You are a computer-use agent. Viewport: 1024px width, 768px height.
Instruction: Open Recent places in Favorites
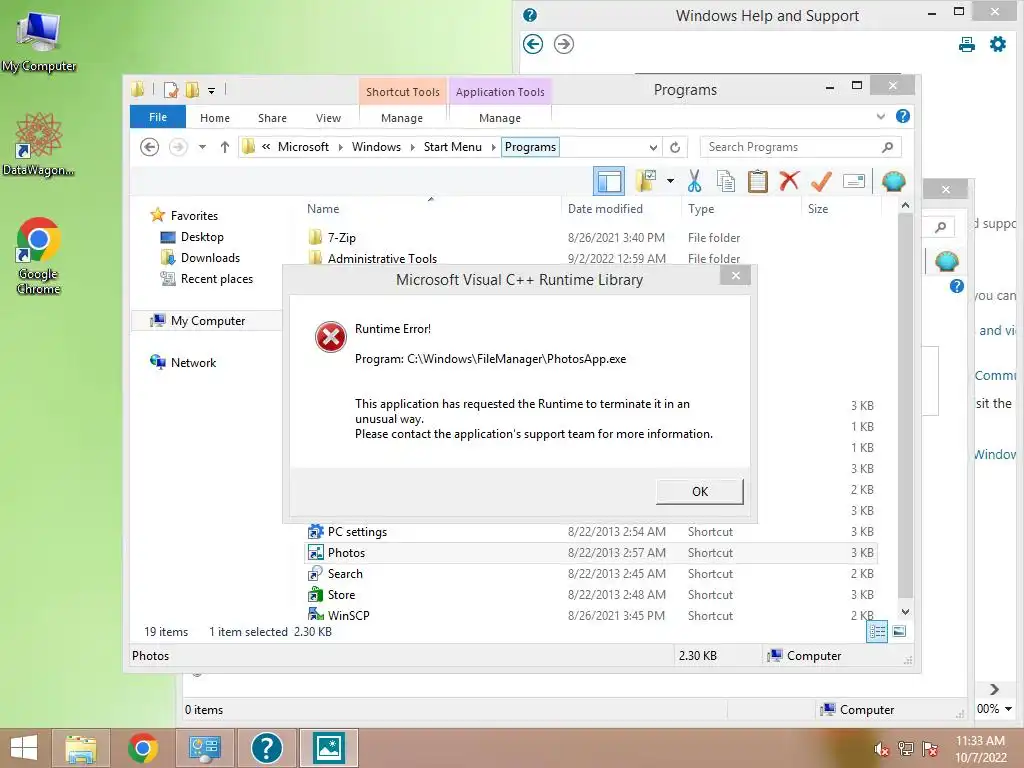point(216,279)
